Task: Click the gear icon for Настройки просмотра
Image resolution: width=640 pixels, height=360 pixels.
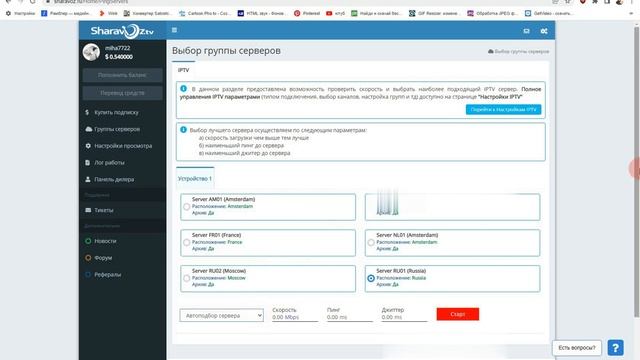Action: point(88,146)
